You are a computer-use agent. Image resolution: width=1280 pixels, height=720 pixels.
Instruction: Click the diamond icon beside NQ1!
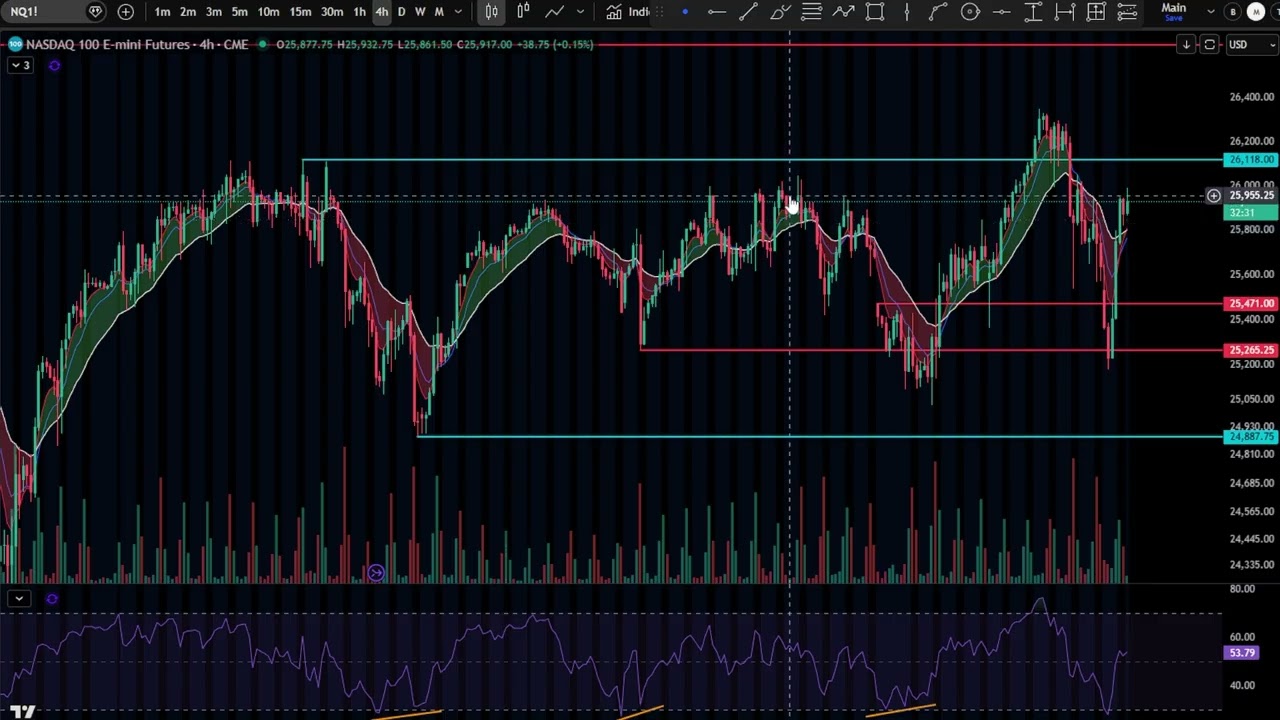click(96, 12)
